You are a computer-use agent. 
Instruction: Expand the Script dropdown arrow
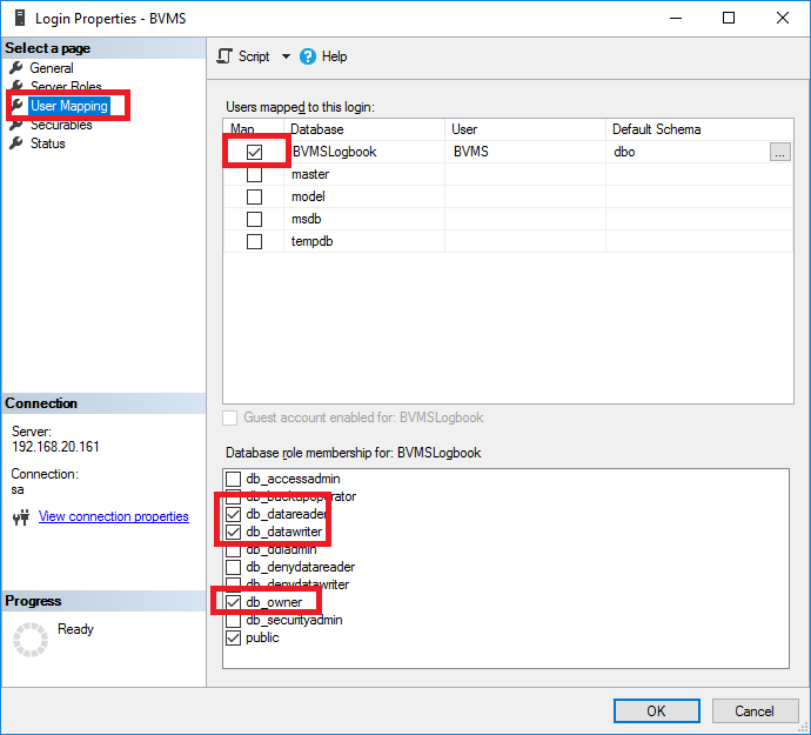click(285, 57)
